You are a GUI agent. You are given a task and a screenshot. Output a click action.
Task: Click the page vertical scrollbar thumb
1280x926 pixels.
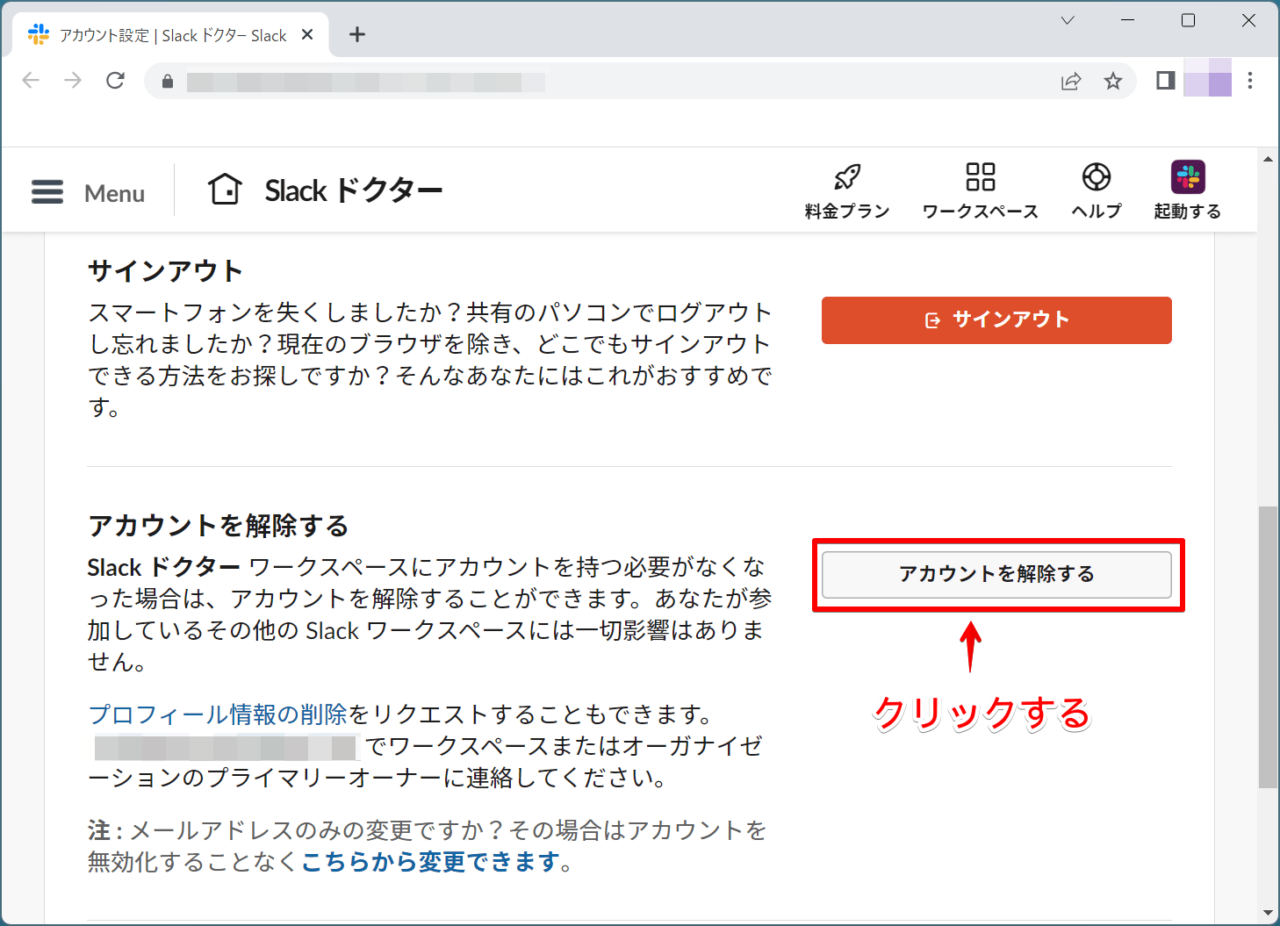[x=1267, y=645]
